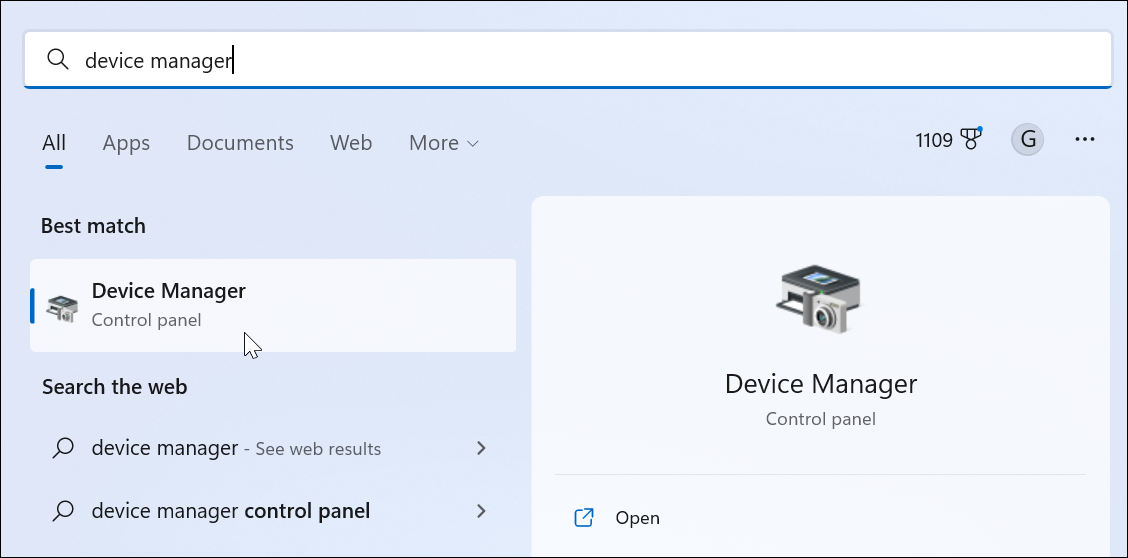Select the All tab
Viewport: 1128px width, 558px height.
(x=54, y=143)
